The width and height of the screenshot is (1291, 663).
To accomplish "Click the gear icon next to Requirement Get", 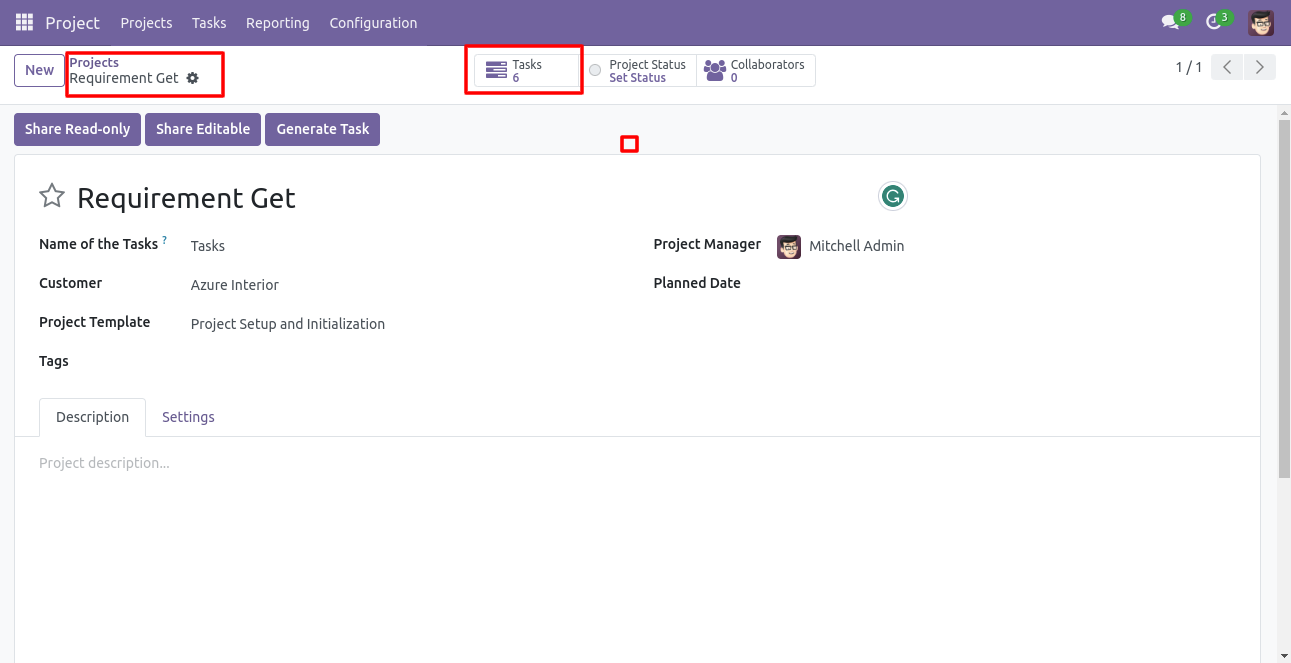I will tap(193, 78).
